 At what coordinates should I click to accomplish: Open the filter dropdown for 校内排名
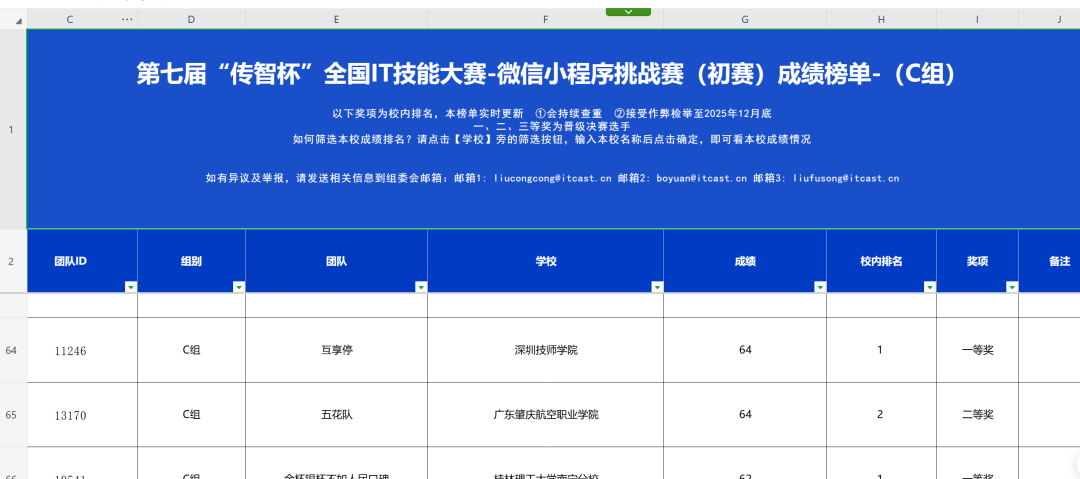pos(929,287)
